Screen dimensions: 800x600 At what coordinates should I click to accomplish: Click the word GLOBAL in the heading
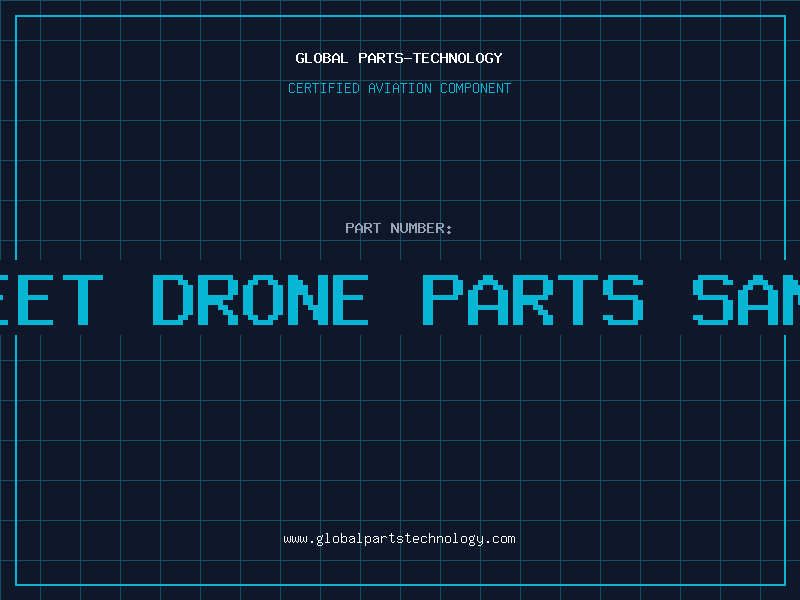[x=322, y=58]
